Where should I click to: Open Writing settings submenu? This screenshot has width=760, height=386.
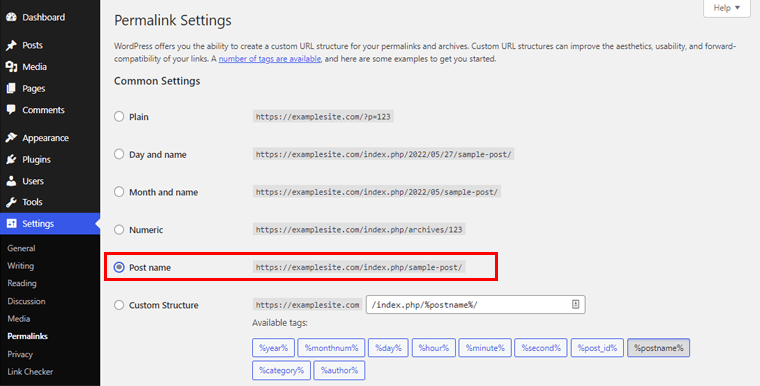pos(20,266)
